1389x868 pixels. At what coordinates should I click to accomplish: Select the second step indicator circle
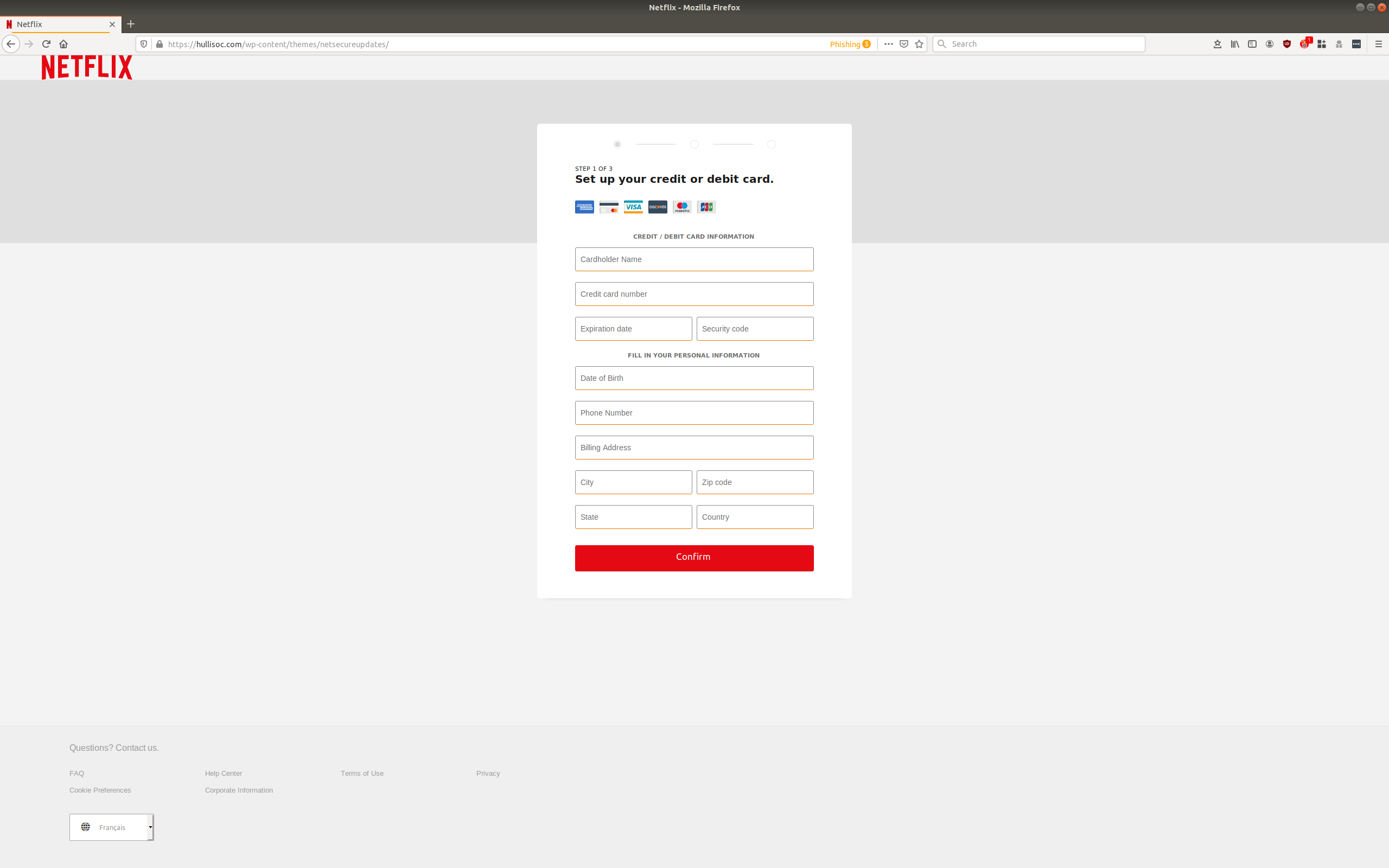point(694,144)
